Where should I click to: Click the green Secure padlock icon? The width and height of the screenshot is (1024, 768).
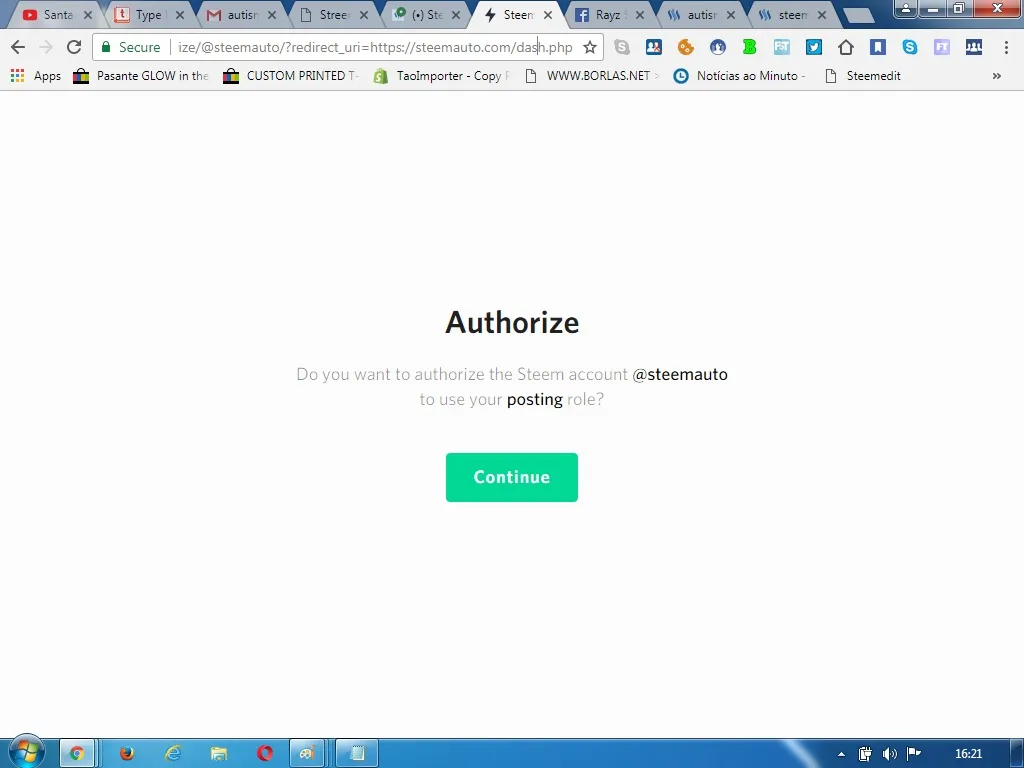click(x=106, y=47)
